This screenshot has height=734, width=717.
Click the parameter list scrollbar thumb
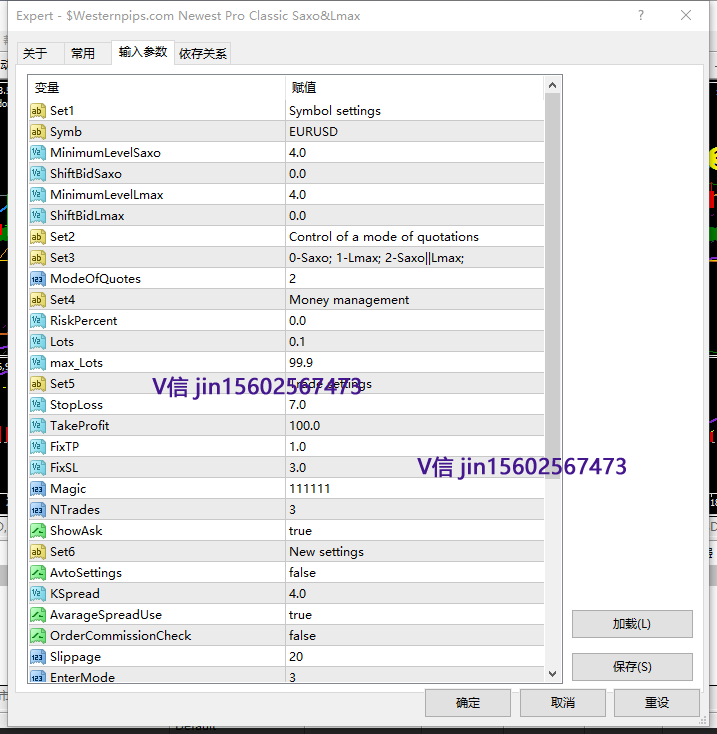552,286
